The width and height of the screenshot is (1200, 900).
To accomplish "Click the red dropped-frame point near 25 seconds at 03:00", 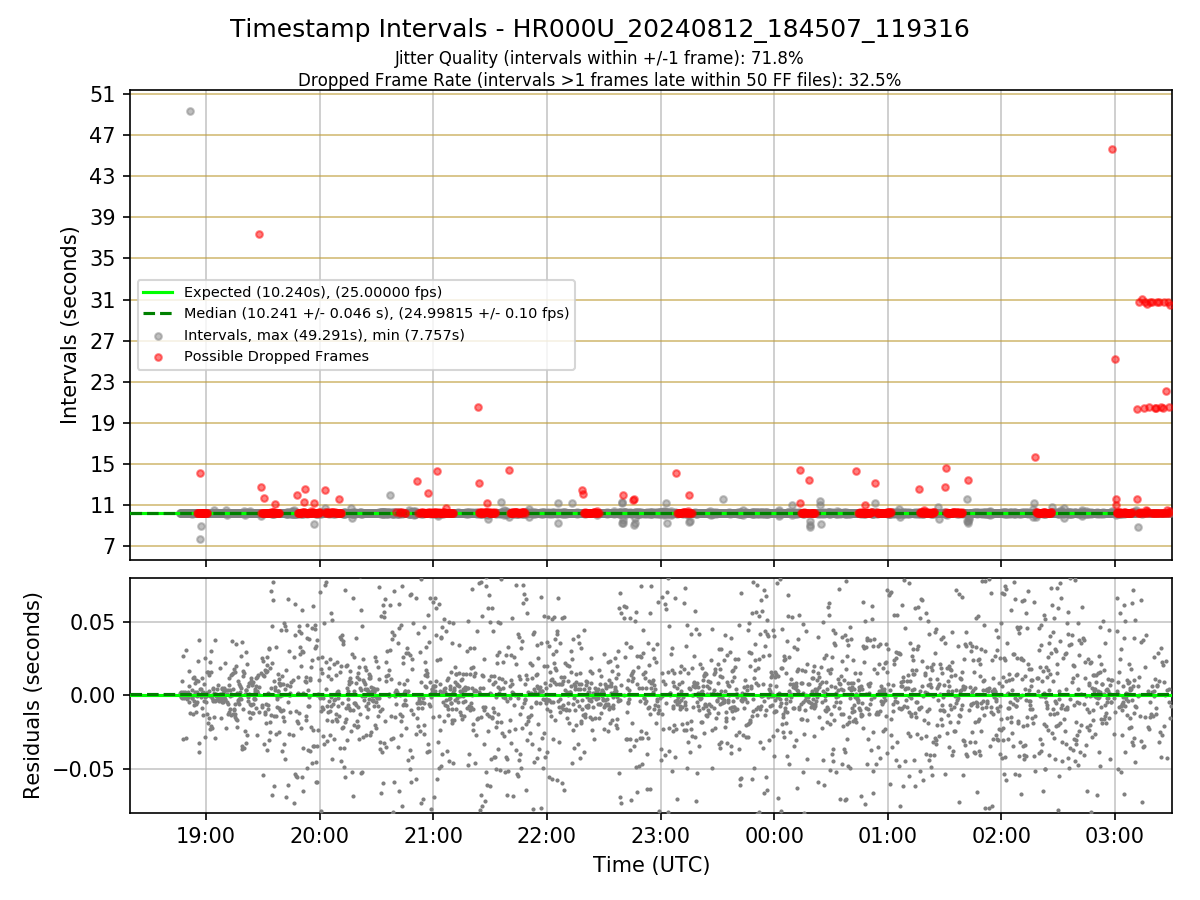I will [1115, 359].
